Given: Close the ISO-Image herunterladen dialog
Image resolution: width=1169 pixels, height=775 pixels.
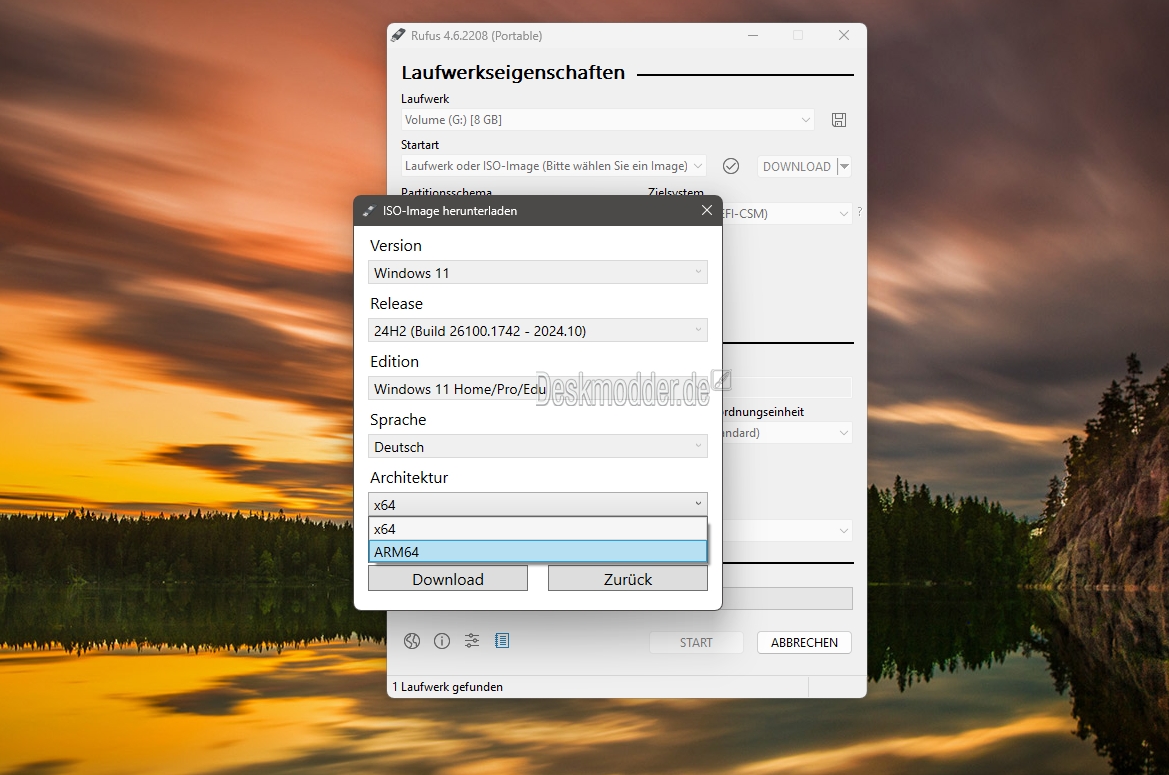Looking at the screenshot, I should click(x=707, y=211).
